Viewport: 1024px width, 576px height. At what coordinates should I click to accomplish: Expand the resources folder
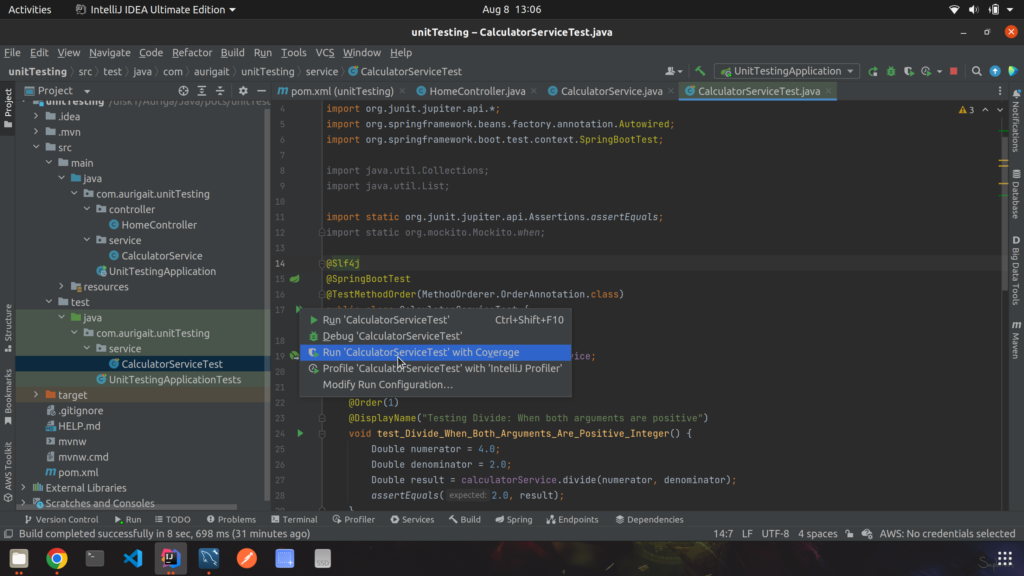[x=61, y=287]
